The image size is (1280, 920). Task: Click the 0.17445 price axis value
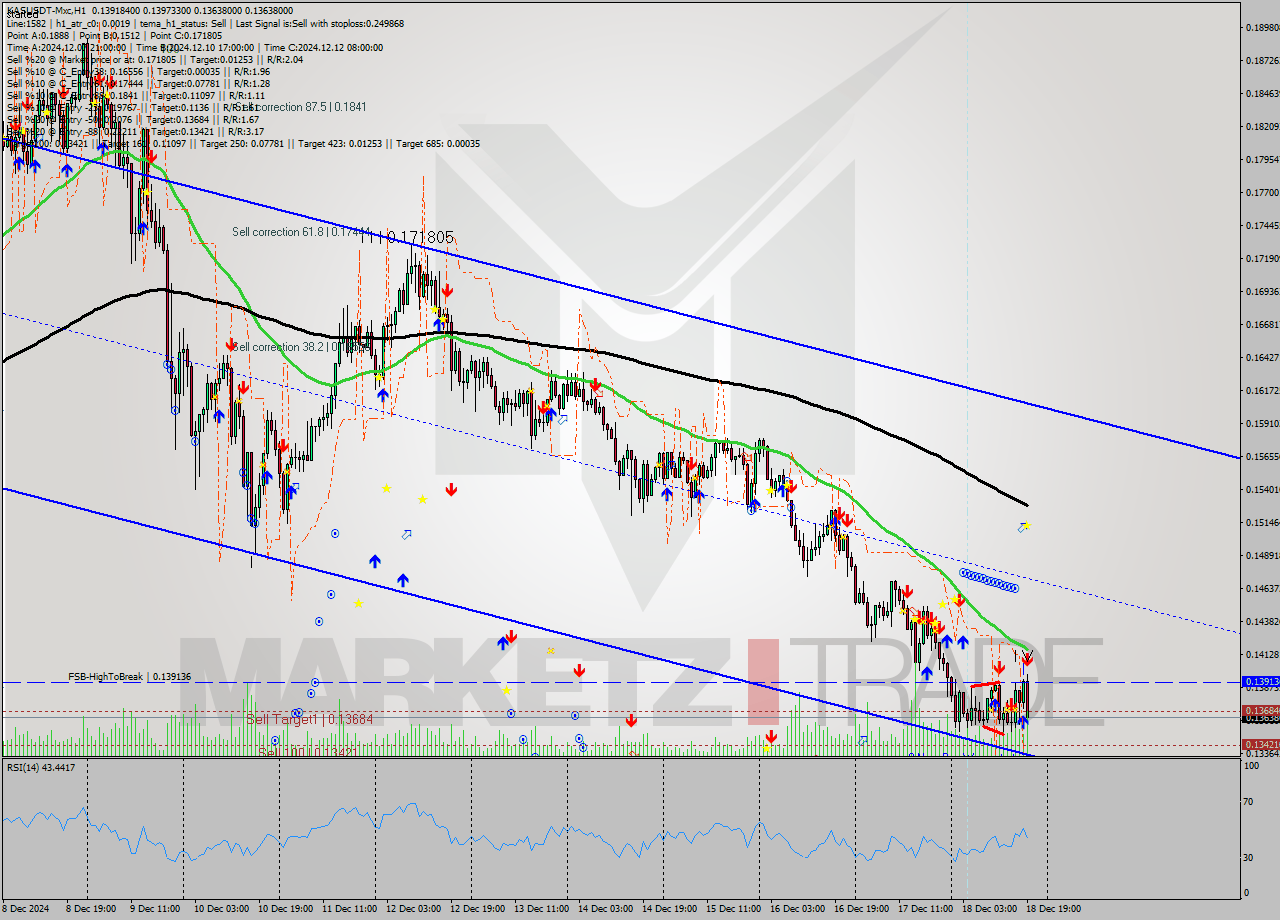tap(1261, 225)
